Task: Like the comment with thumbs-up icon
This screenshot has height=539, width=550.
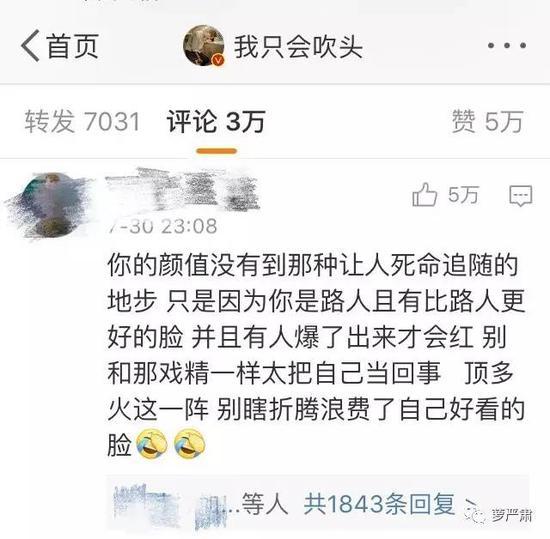Action: 424,194
